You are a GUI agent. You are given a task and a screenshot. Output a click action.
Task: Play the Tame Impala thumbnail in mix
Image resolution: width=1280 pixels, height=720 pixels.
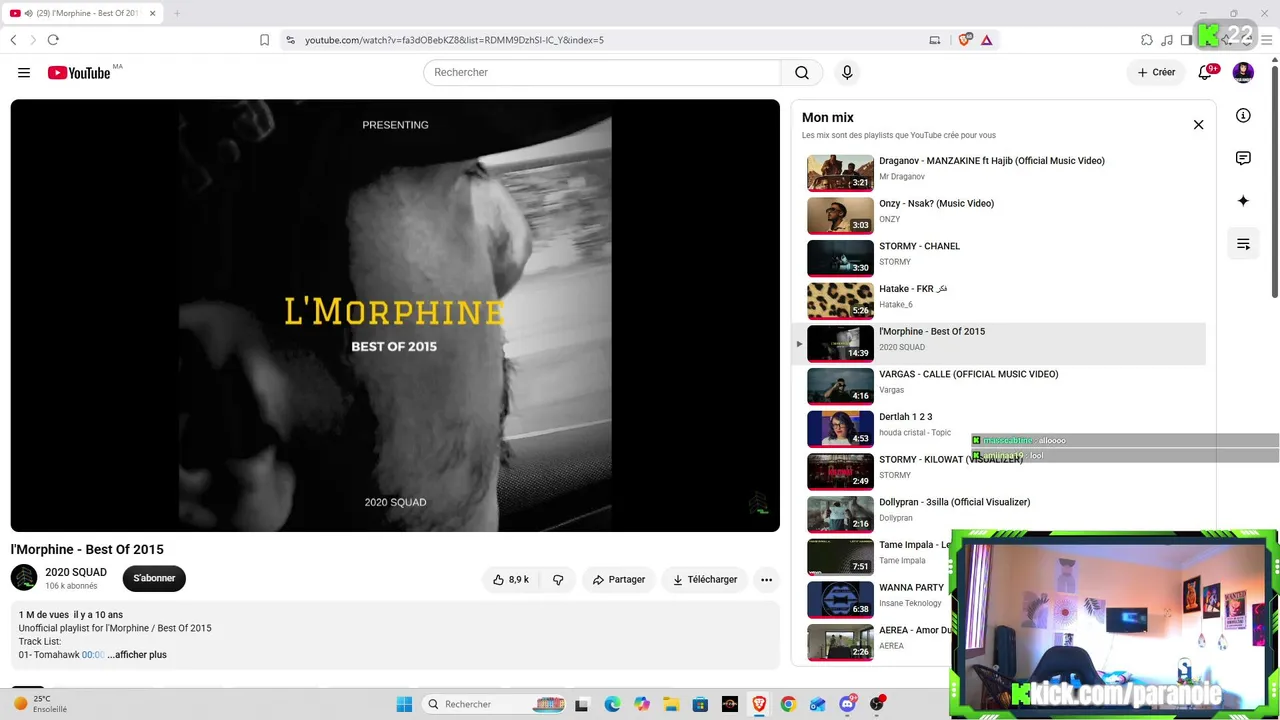tap(840, 556)
